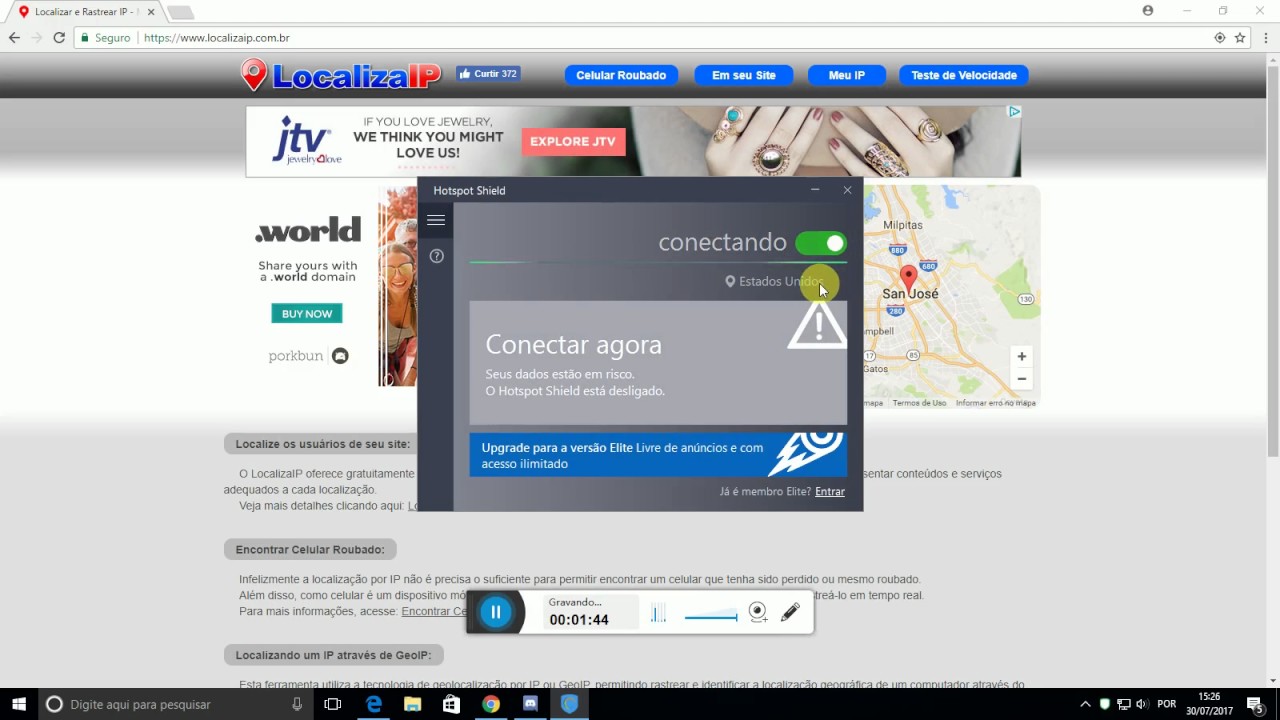Open the Teste de Velocidade page
The height and width of the screenshot is (720, 1280).
click(964, 75)
